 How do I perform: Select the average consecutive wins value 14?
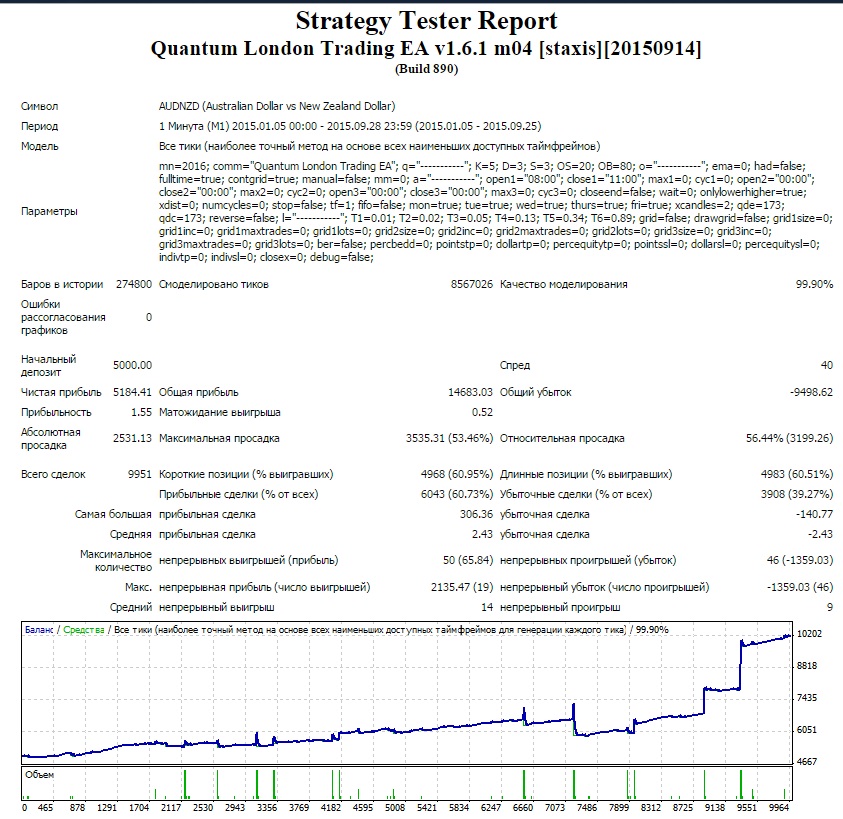tap(487, 607)
